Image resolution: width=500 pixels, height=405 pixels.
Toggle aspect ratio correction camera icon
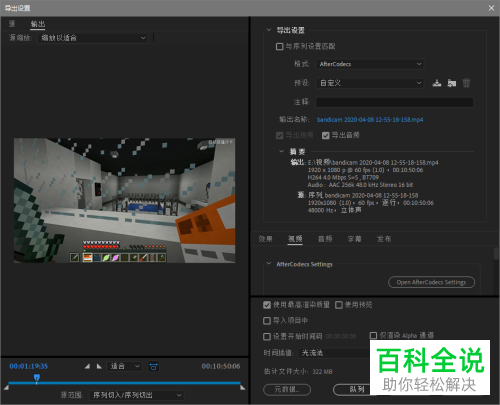[153, 367]
